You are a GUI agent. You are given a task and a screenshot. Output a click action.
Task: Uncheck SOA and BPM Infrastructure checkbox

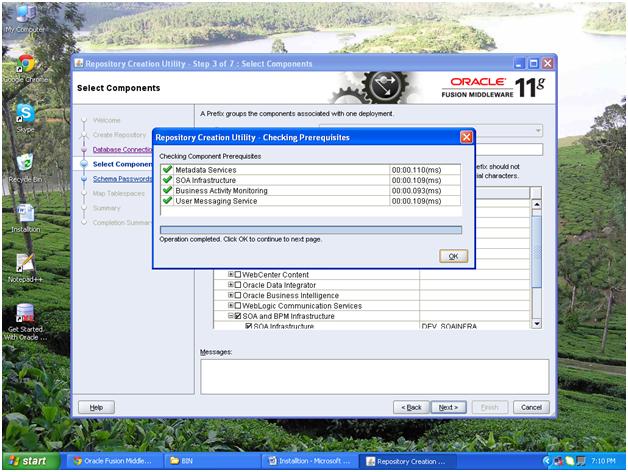238,316
